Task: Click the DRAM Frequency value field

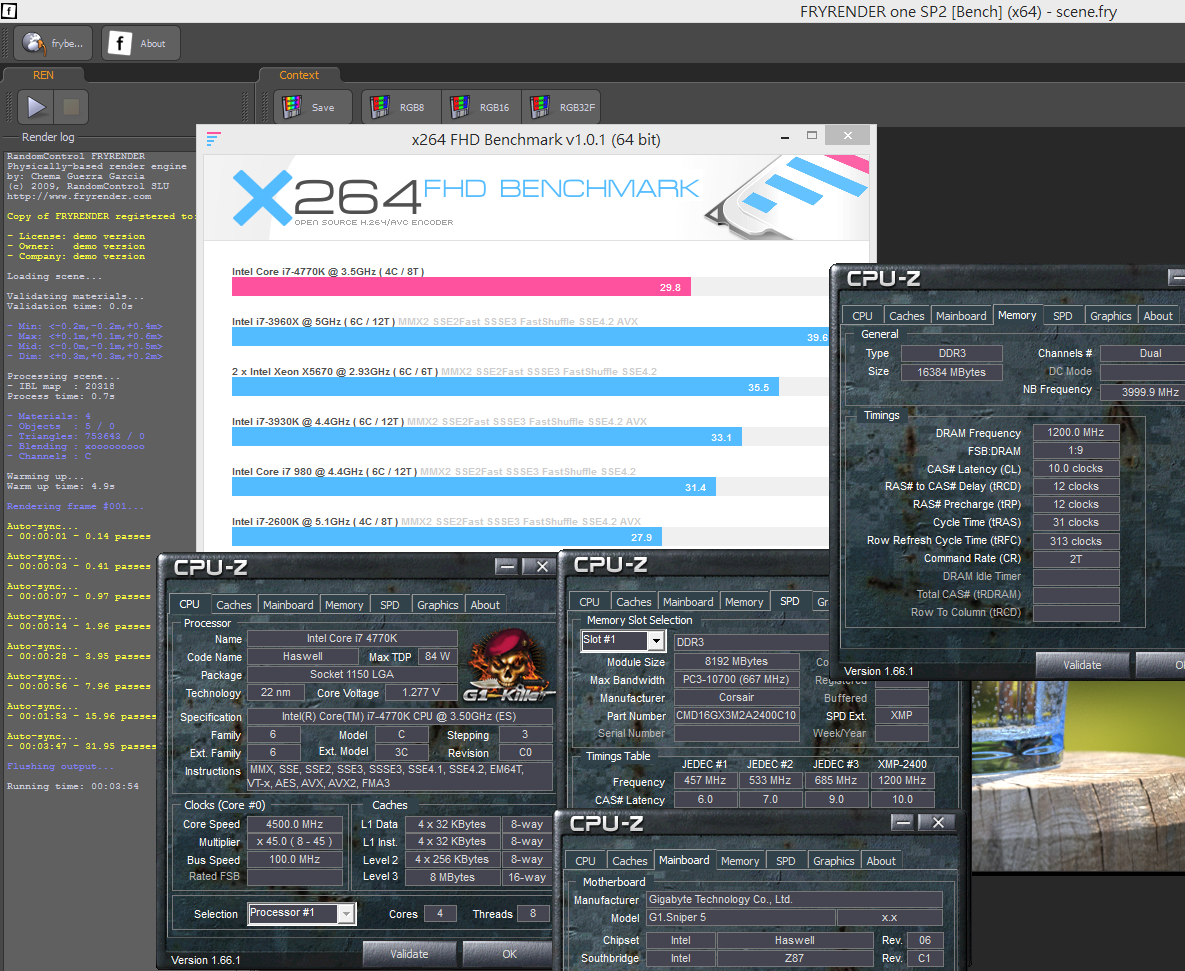Action: [x=1074, y=433]
